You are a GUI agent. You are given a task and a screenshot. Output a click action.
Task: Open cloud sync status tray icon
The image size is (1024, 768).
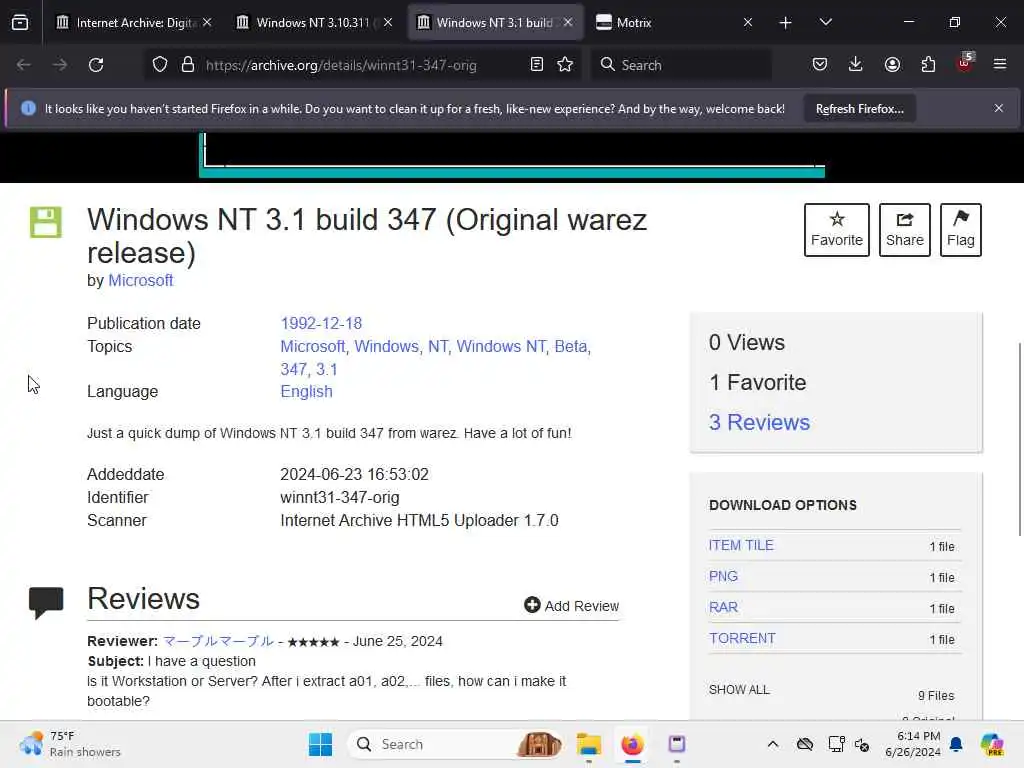805,744
